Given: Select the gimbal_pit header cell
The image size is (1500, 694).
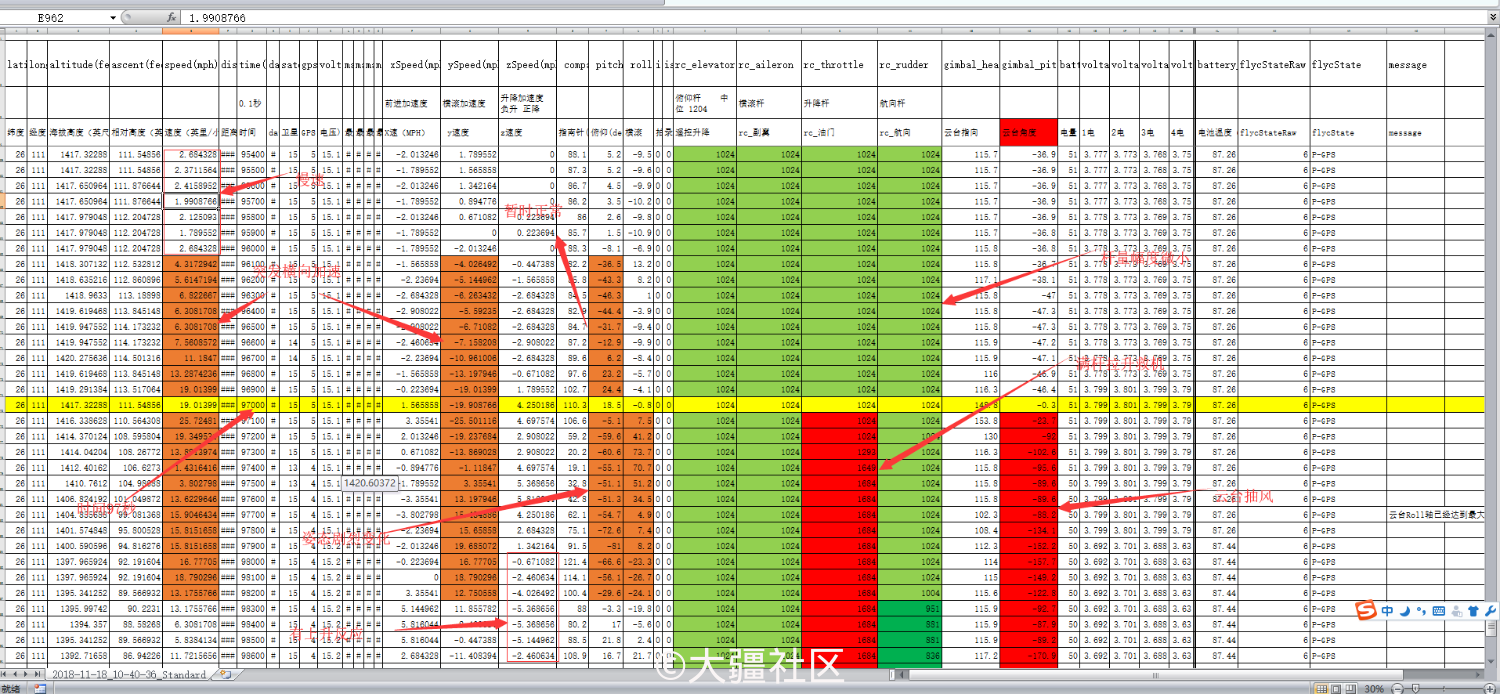Looking at the screenshot, I should click(1029, 65).
